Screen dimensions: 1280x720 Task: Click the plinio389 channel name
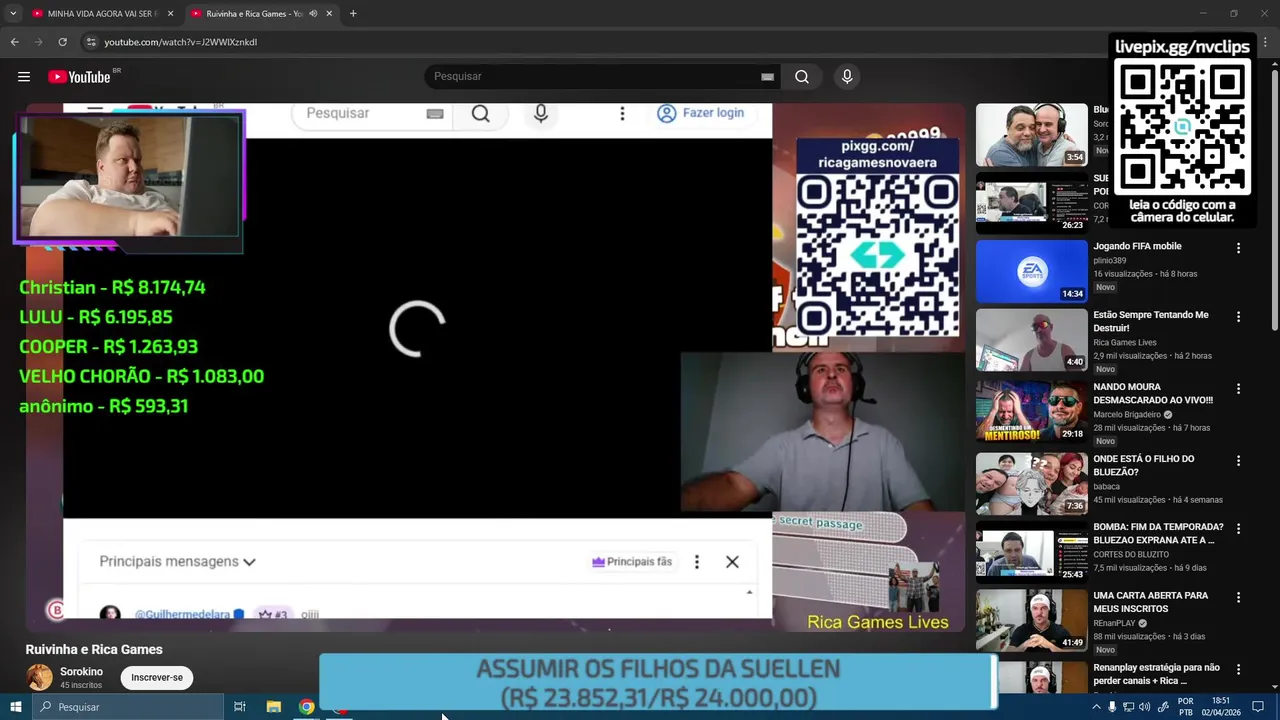pyautogui.click(x=1110, y=261)
